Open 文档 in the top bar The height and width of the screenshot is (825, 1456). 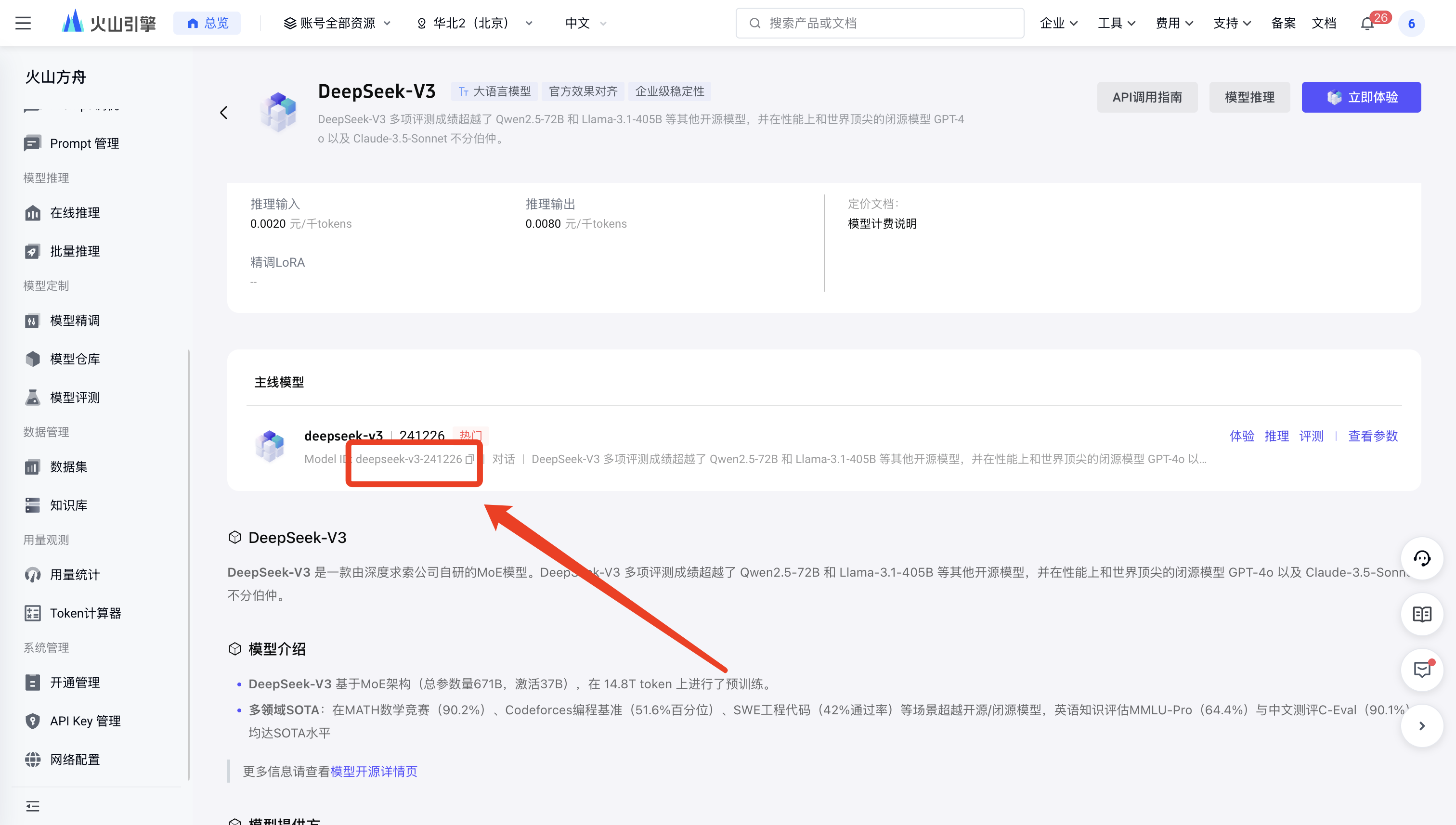pyautogui.click(x=1324, y=23)
